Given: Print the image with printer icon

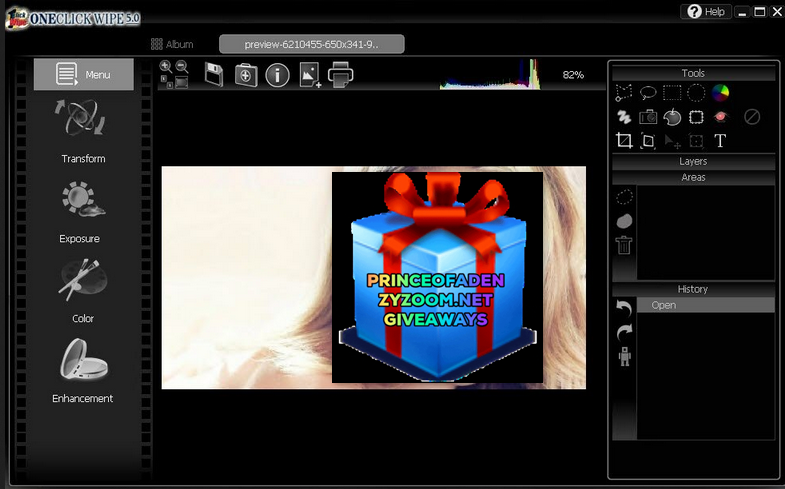Looking at the screenshot, I should (341, 74).
